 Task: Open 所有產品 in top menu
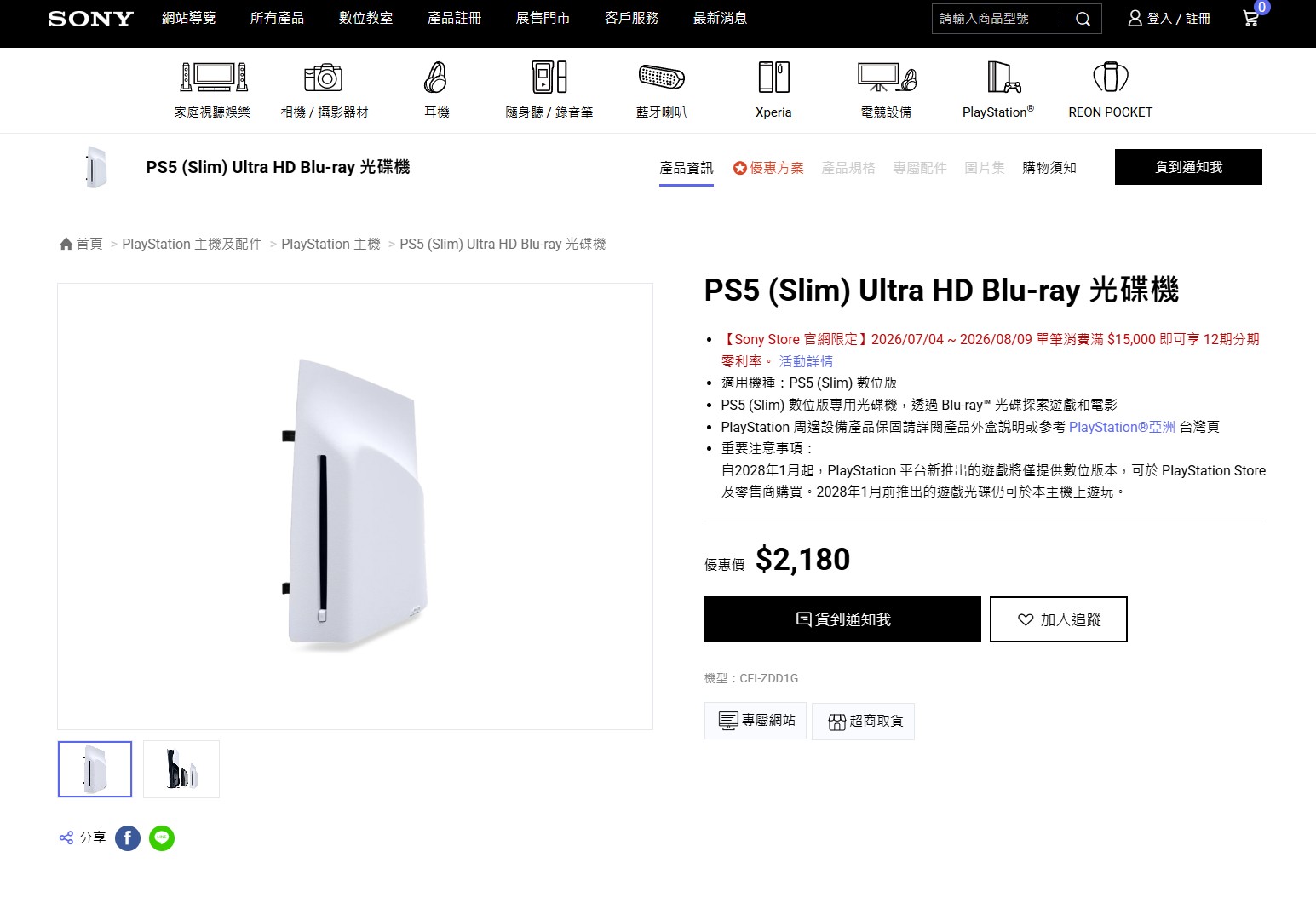(277, 18)
